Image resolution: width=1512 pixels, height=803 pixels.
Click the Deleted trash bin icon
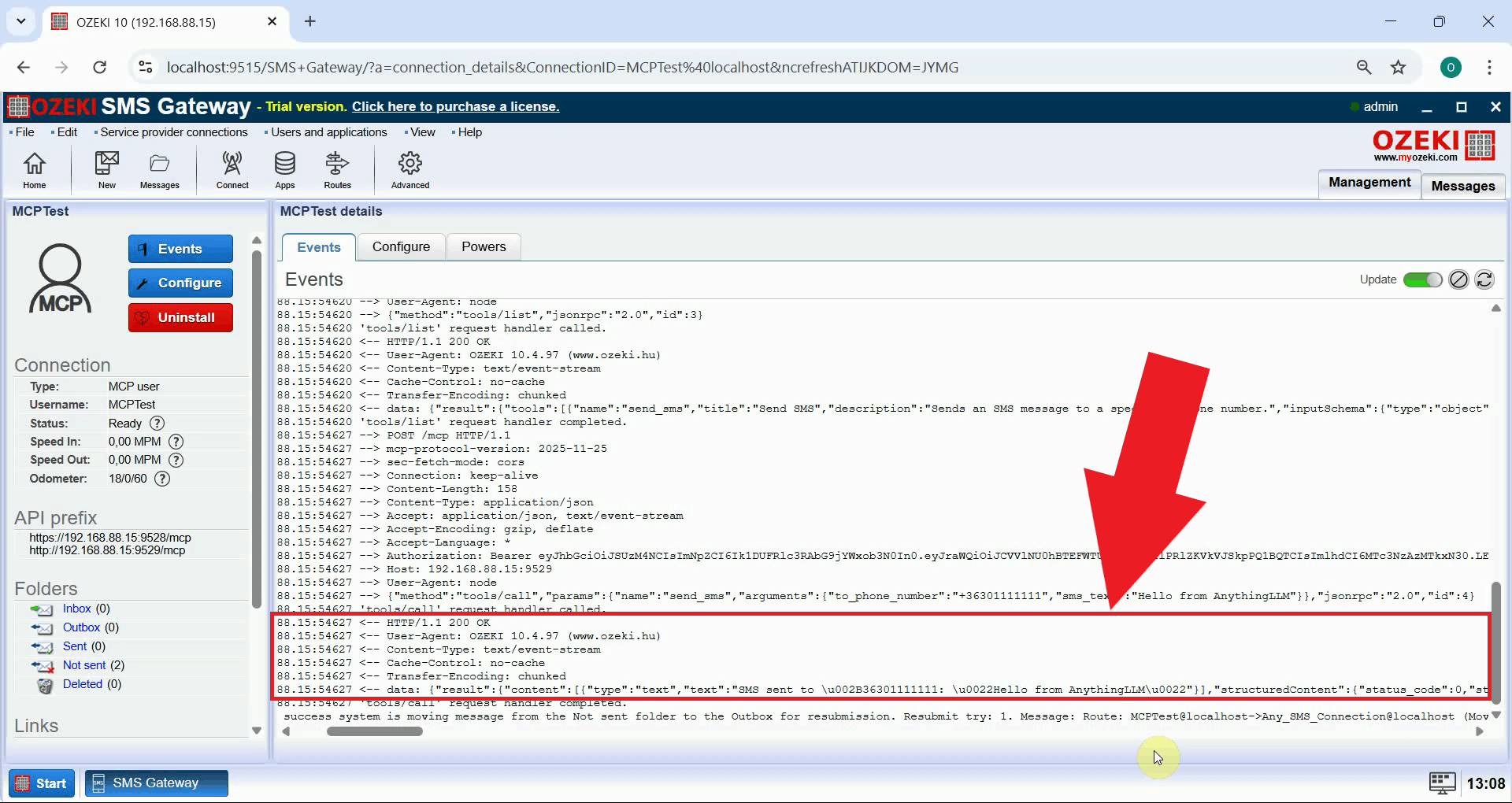pyautogui.click(x=46, y=685)
